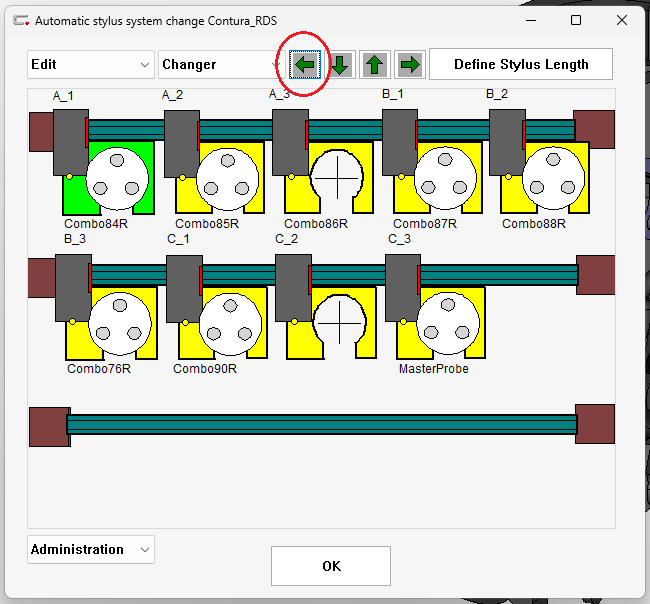Open the Changer dropdown

[x=220, y=65]
